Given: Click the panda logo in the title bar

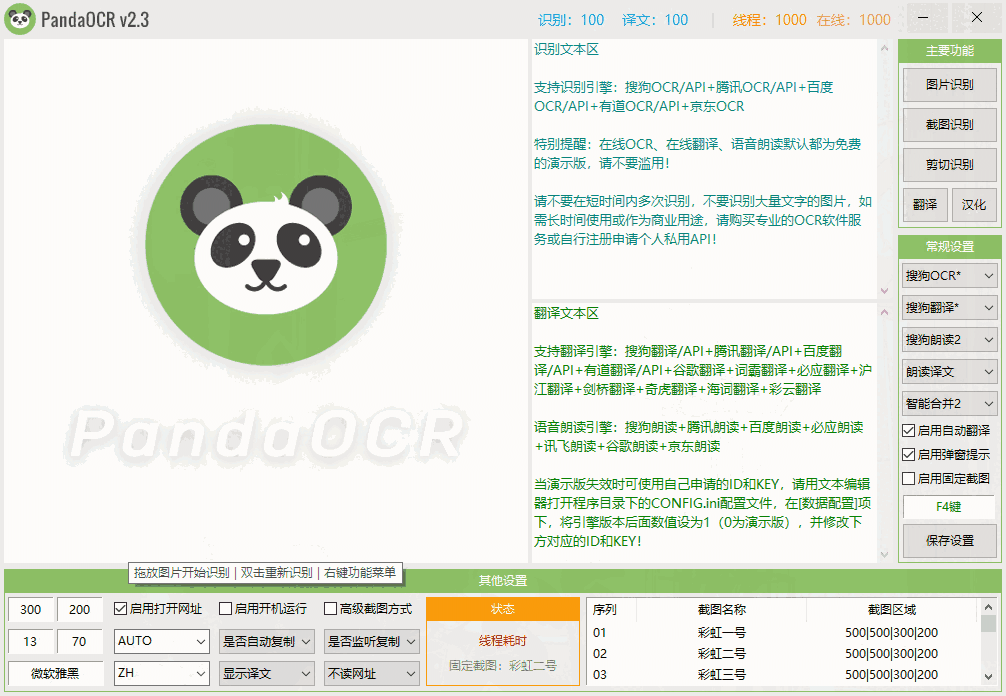Looking at the screenshot, I should tap(20, 18).
